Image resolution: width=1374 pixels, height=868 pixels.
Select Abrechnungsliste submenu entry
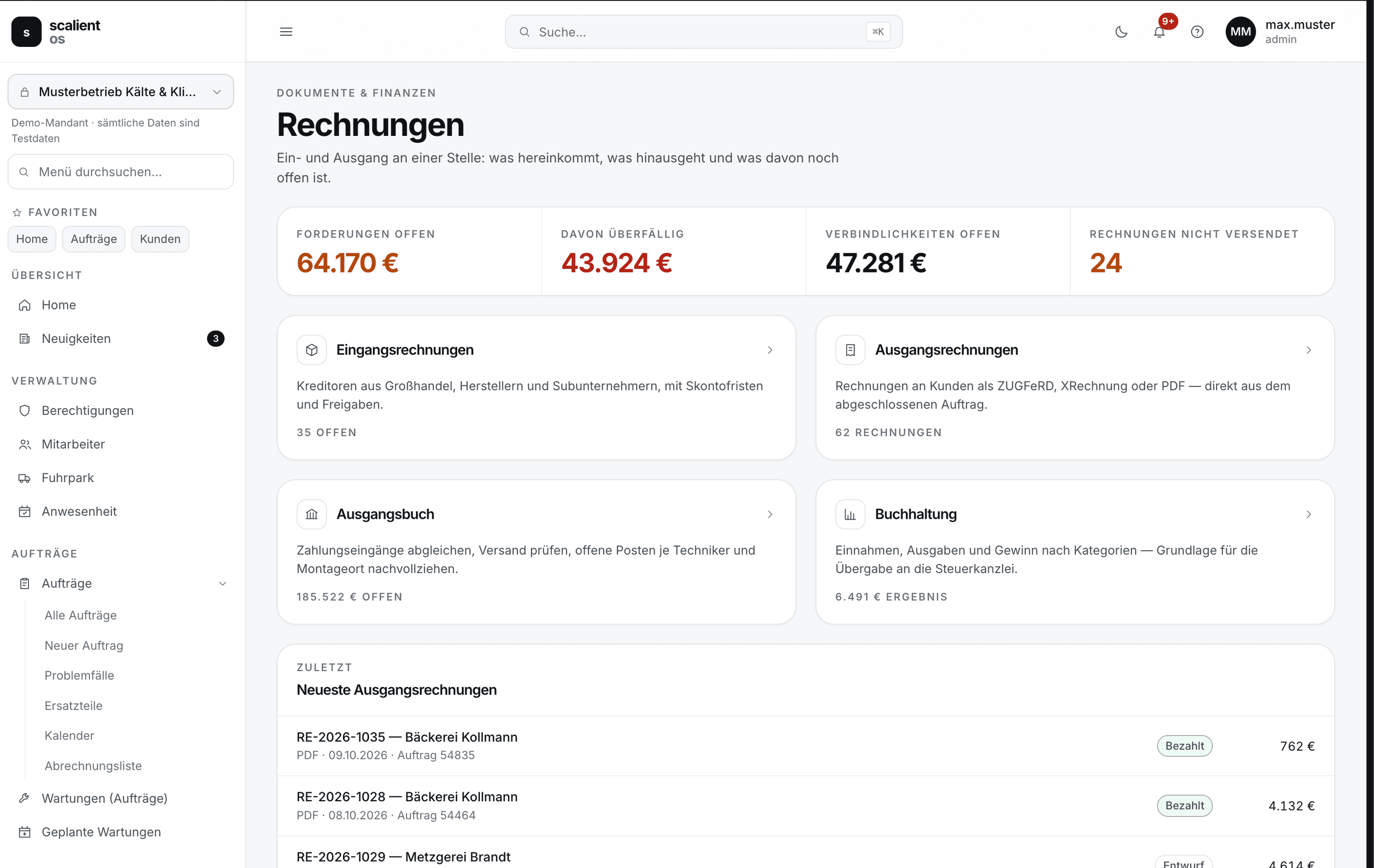click(93, 766)
